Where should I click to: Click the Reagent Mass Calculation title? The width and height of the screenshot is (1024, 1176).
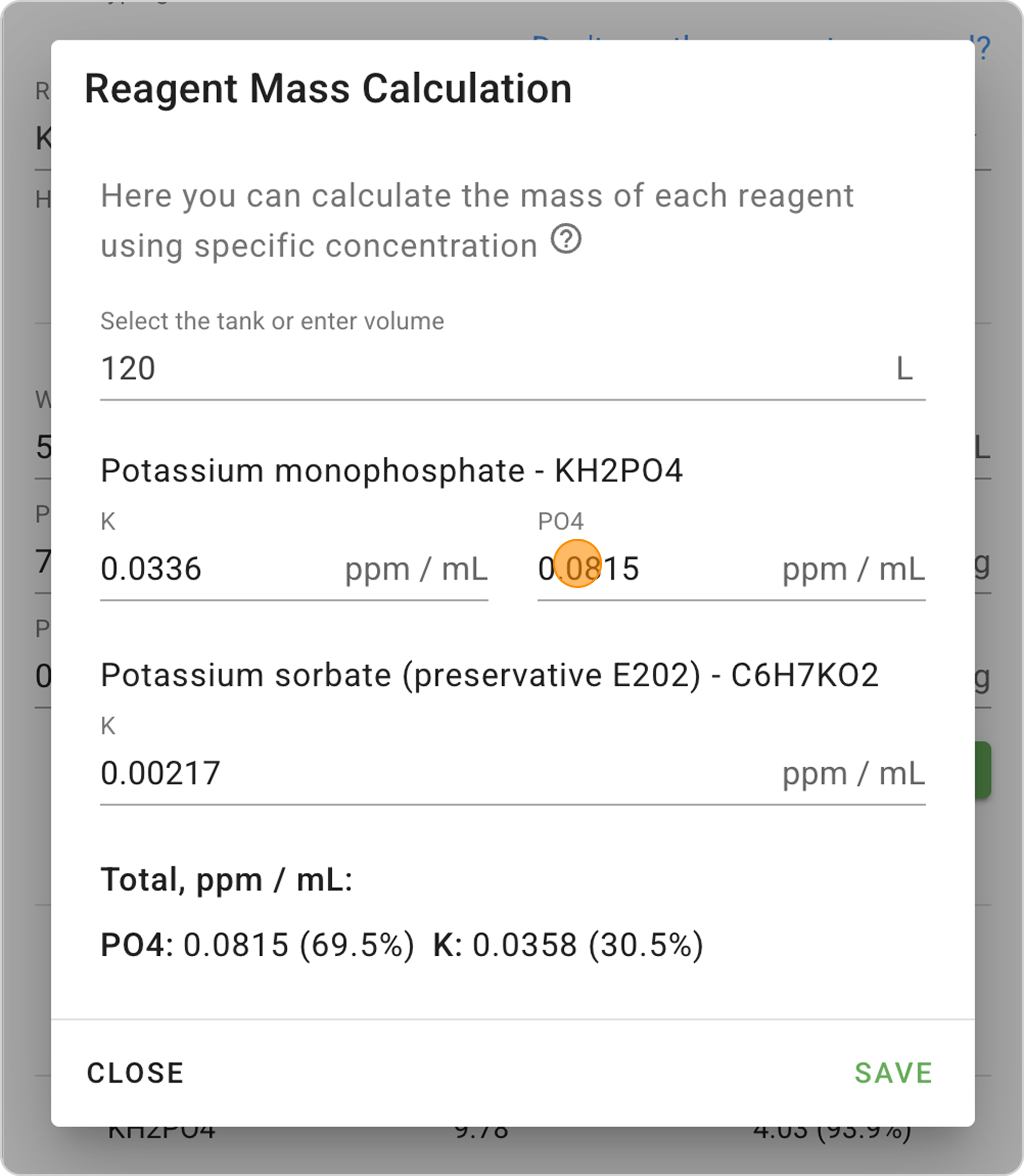[x=328, y=89]
